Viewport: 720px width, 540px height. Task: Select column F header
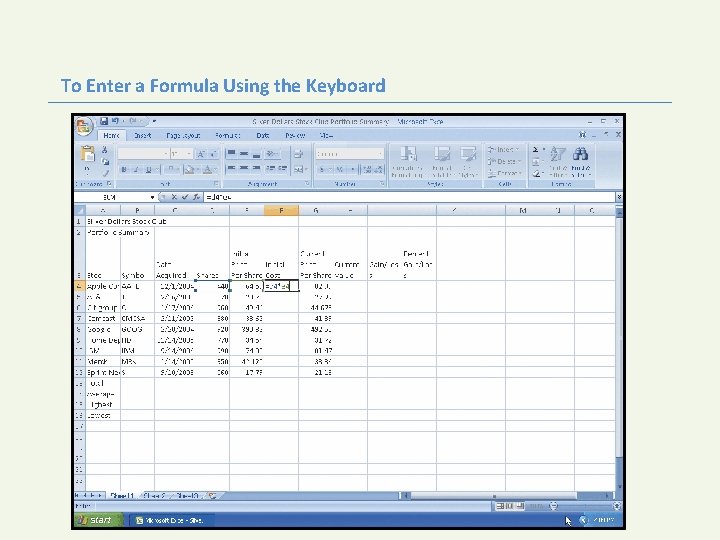coord(281,210)
